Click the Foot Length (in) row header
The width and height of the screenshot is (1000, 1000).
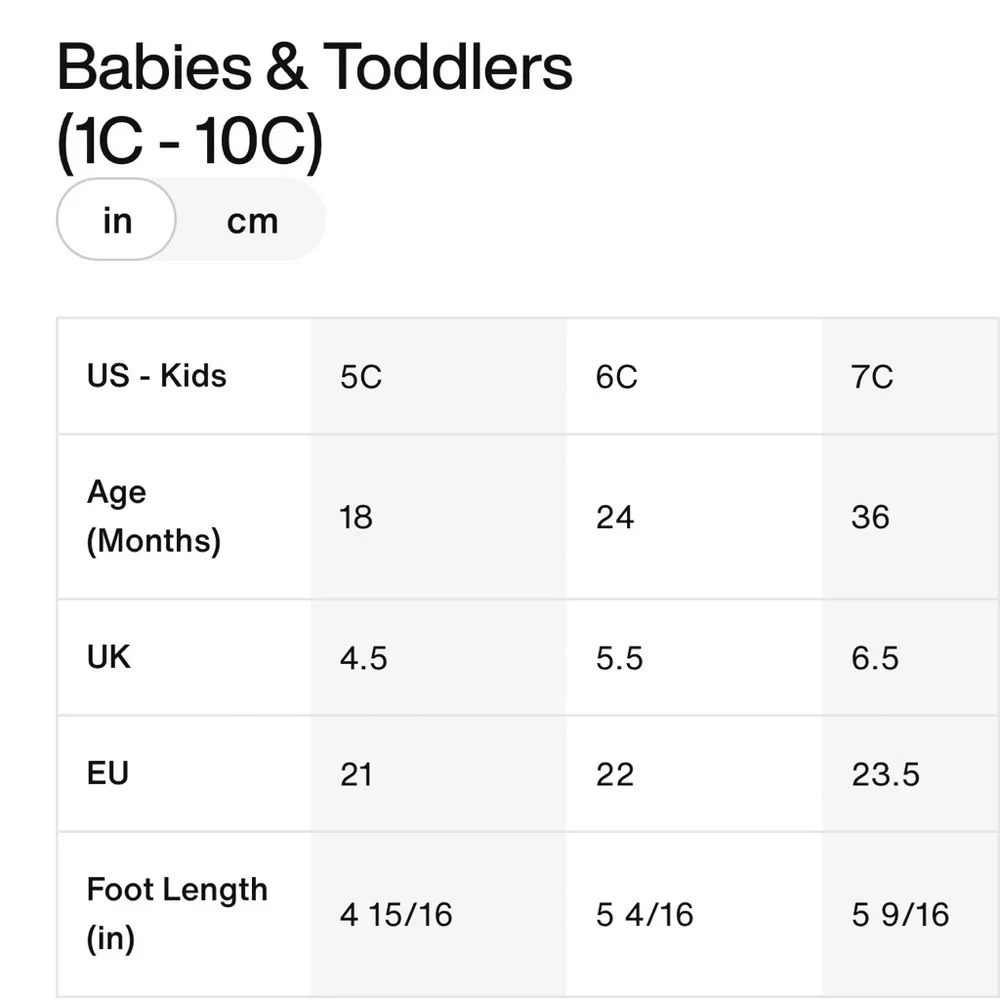coord(184,914)
